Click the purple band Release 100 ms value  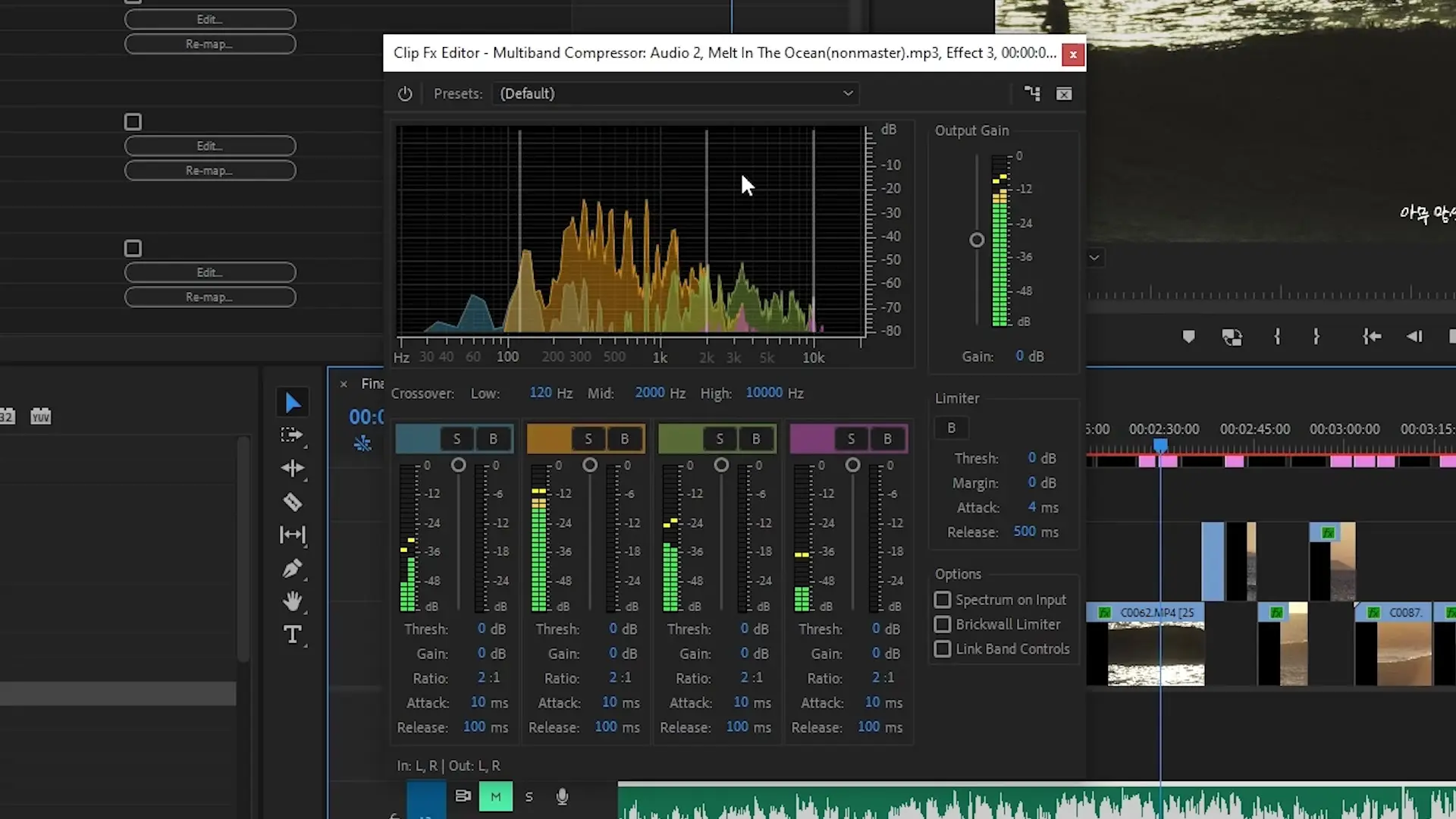click(x=868, y=726)
